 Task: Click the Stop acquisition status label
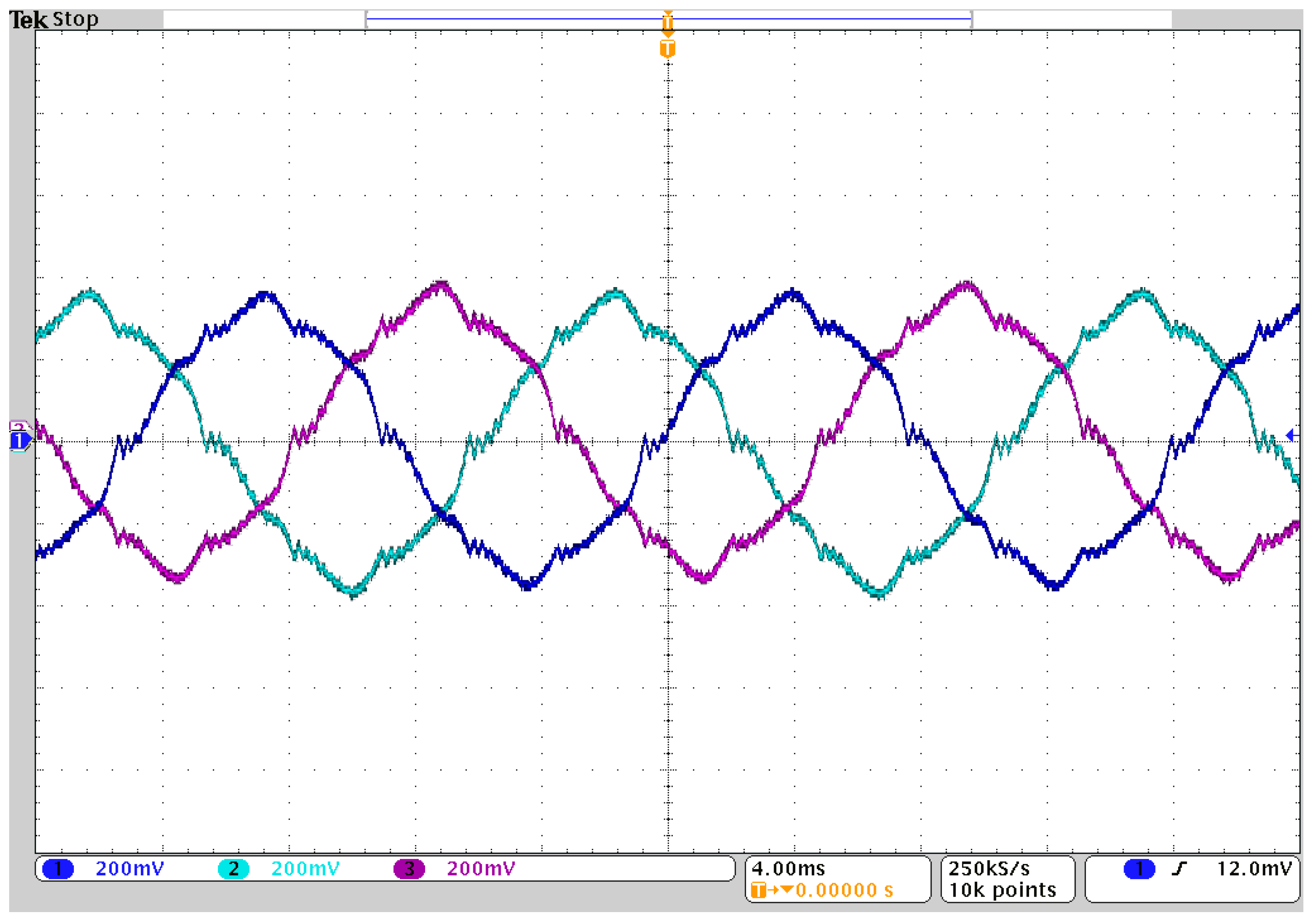75,19
